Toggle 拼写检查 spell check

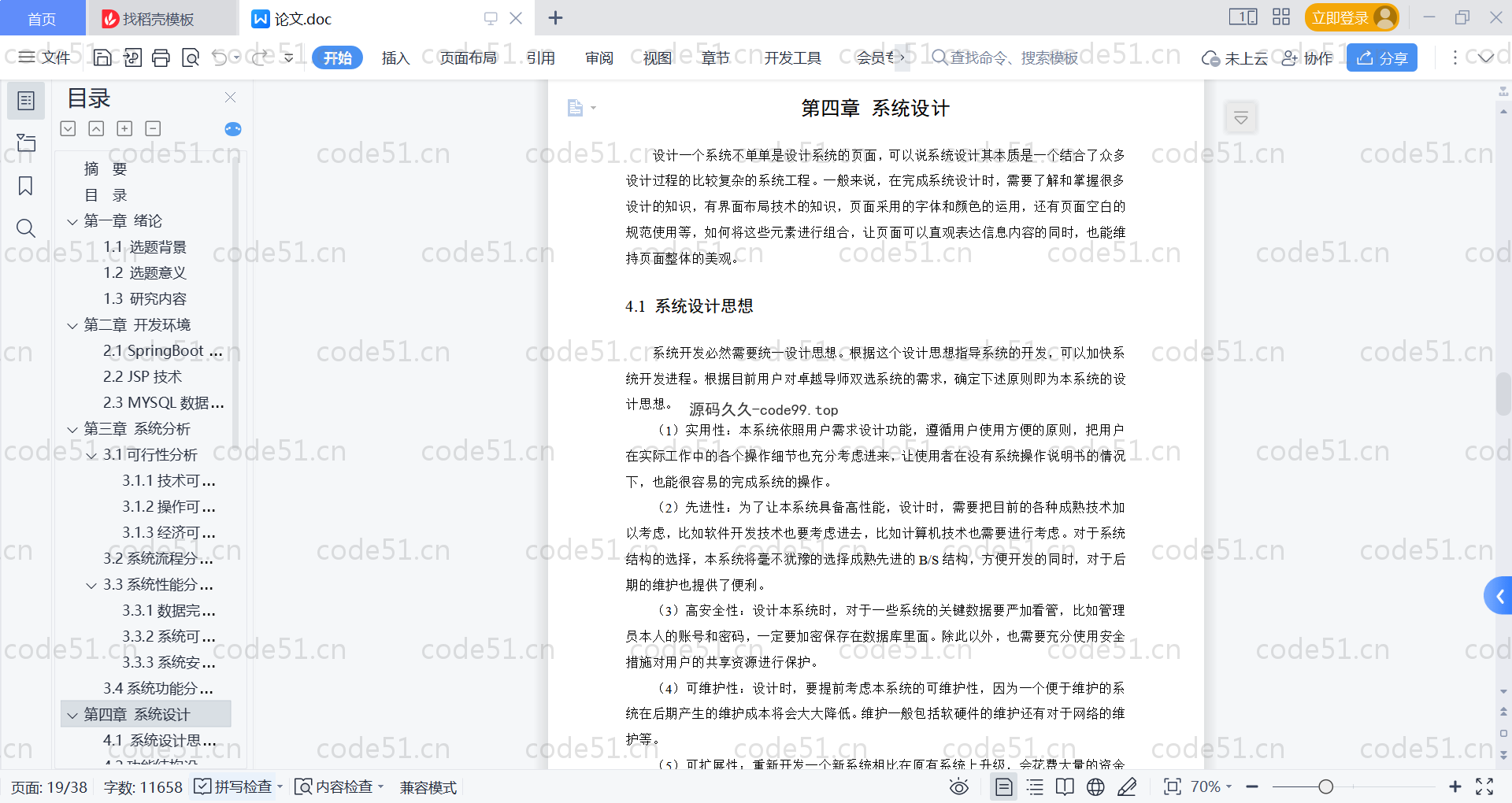tap(237, 786)
